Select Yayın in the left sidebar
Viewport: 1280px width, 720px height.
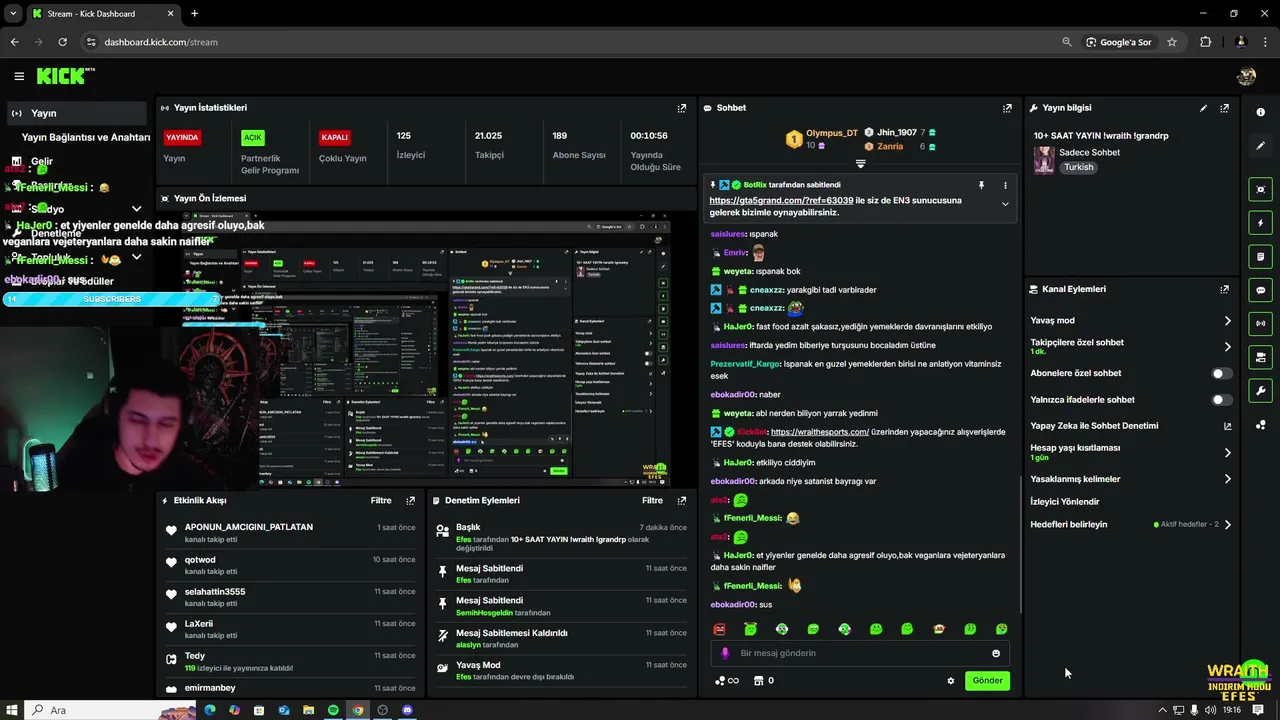click(76, 113)
